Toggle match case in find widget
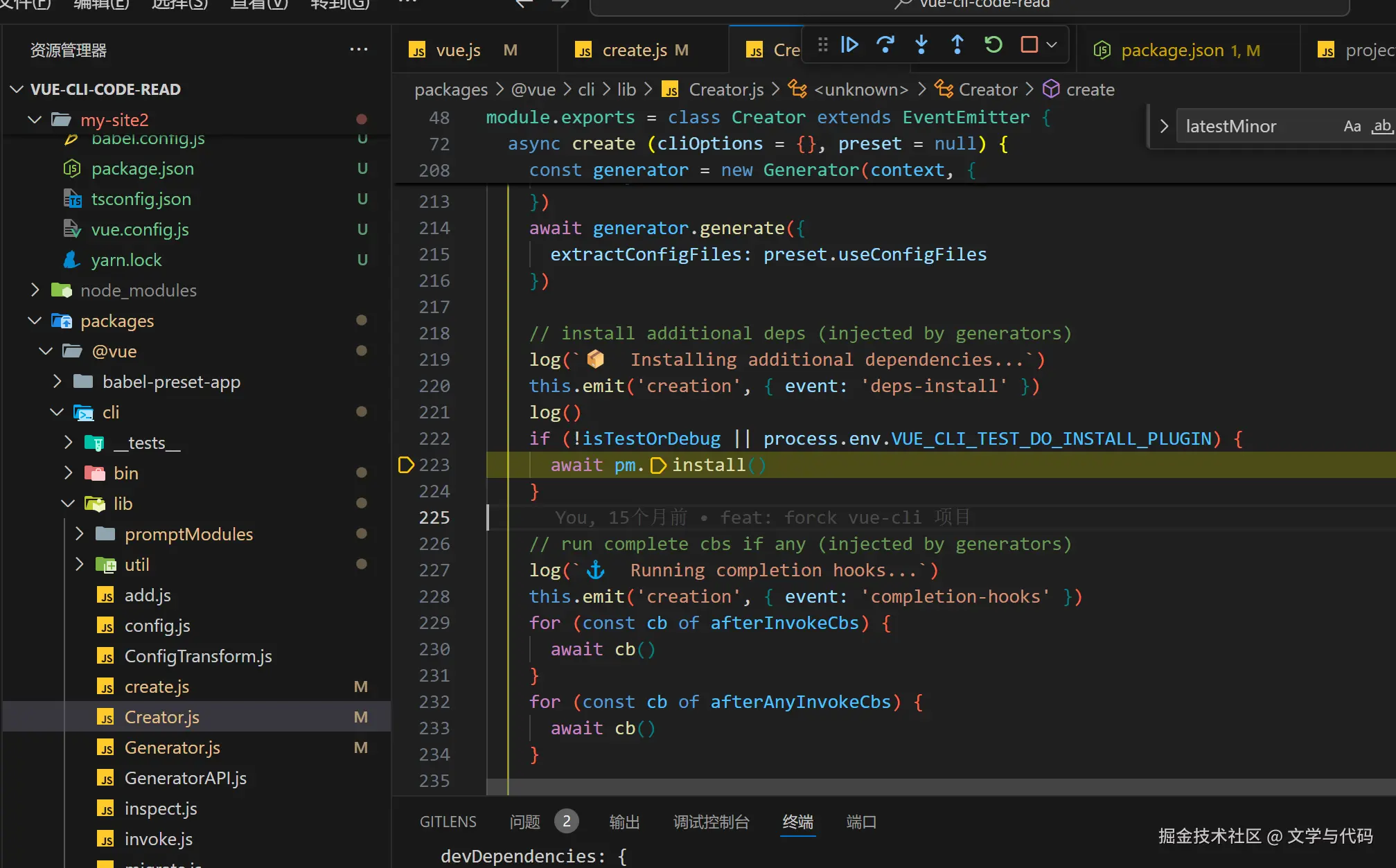Screen dimensions: 1396x868 [x=1352, y=126]
